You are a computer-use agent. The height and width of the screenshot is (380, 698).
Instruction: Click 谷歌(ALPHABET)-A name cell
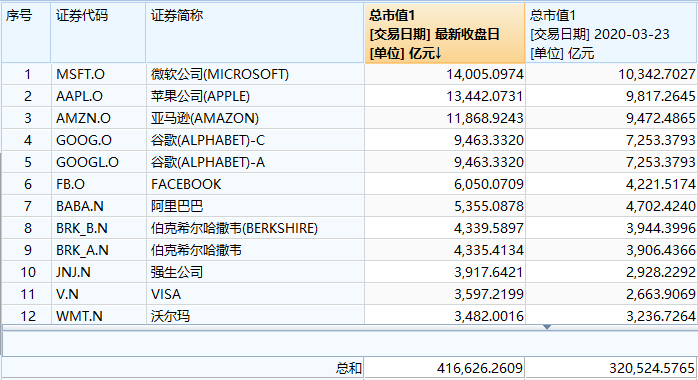(255, 162)
